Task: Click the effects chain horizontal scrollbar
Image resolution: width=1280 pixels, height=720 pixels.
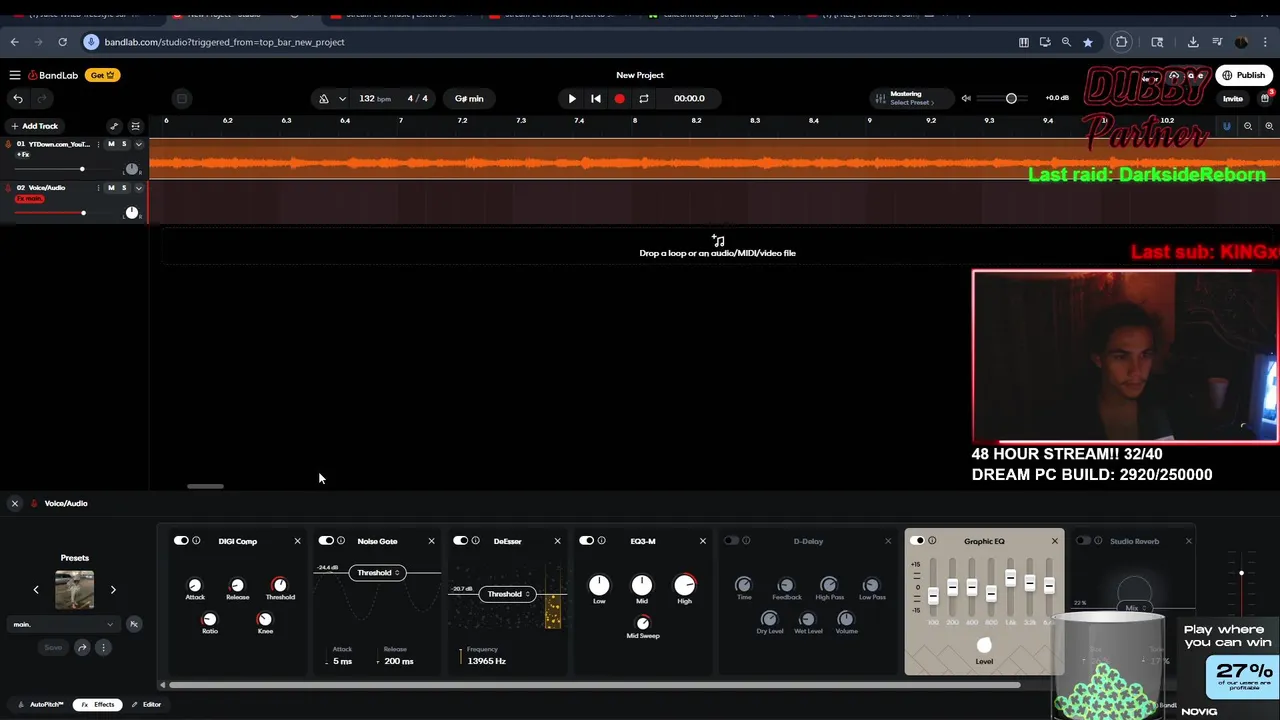Action: [x=595, y=685]
